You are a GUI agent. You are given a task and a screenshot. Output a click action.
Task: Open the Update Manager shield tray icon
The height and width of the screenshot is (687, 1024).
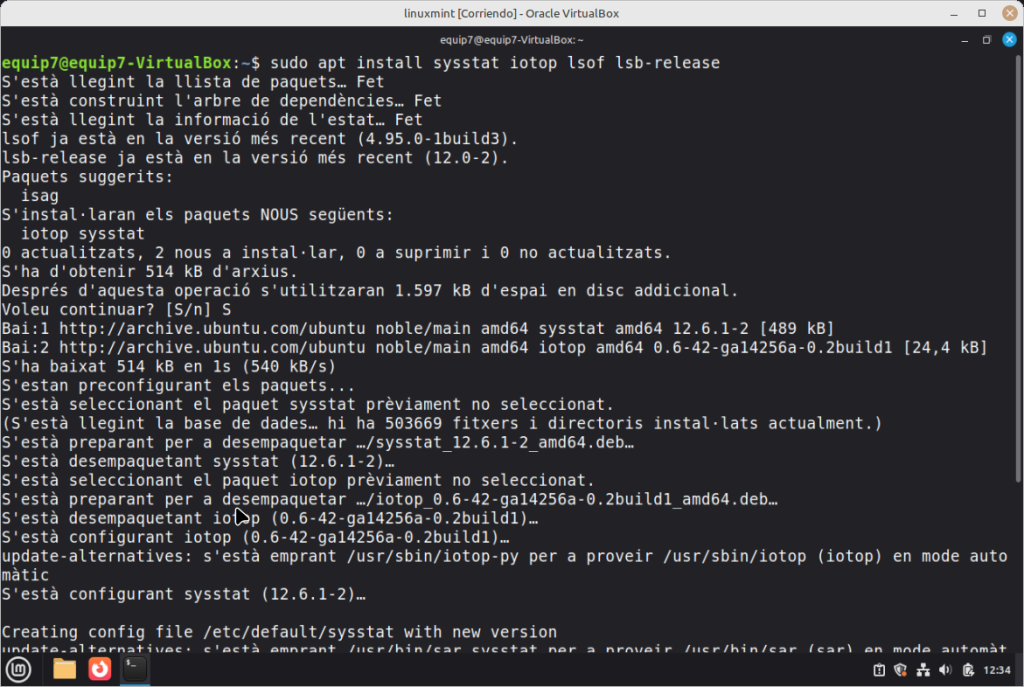(900, 669)
